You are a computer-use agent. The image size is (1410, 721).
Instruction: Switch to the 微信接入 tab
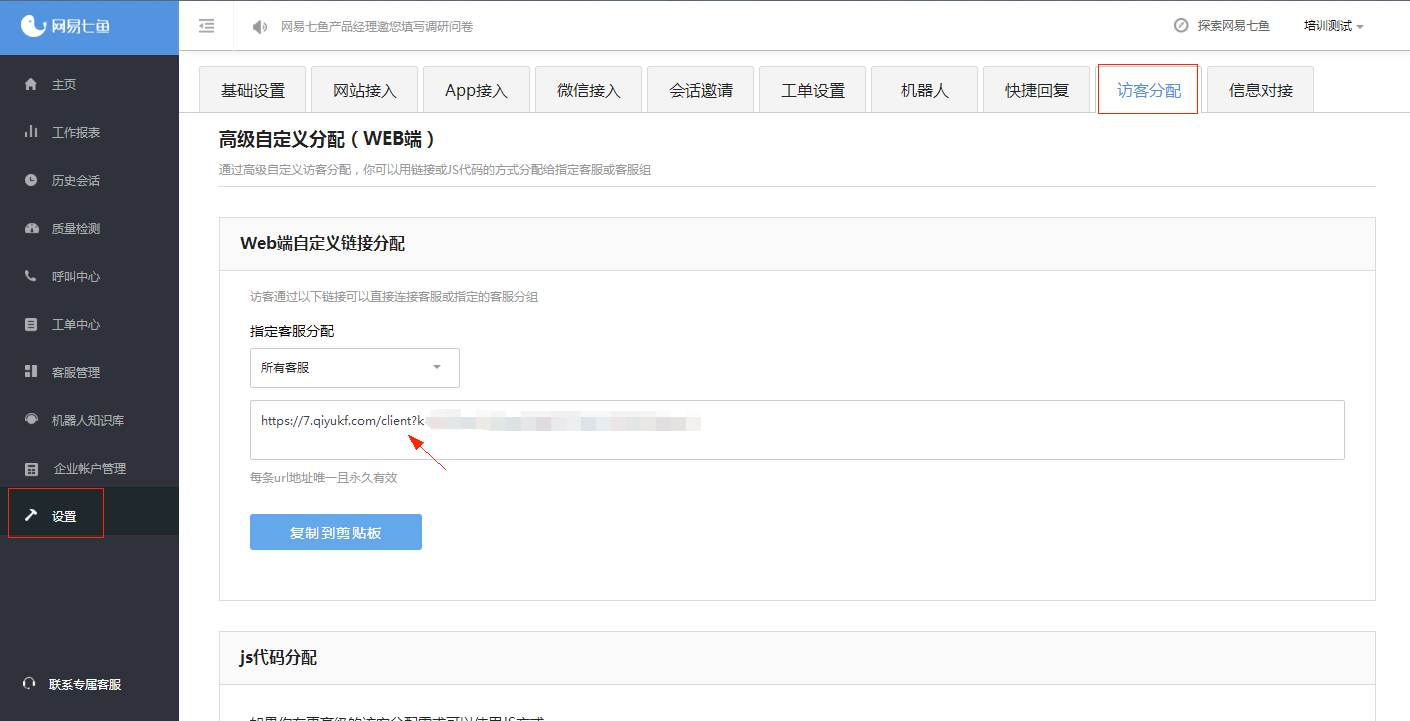coord(588,88)
